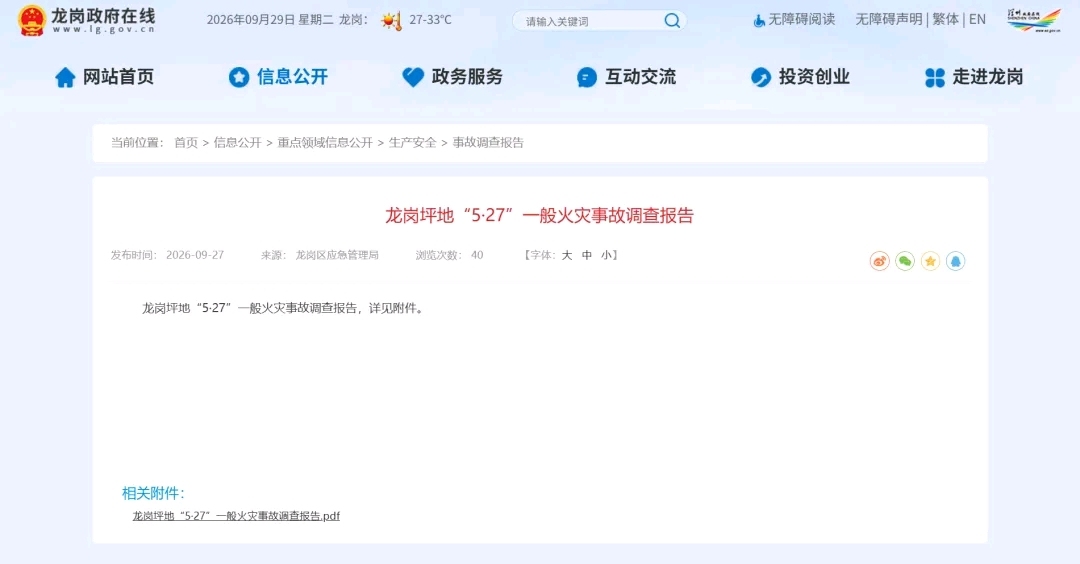The width and height of the screenshot is (1080, 564).
Task: Click the temperature 27-33°C
Action: click(430, 20)
